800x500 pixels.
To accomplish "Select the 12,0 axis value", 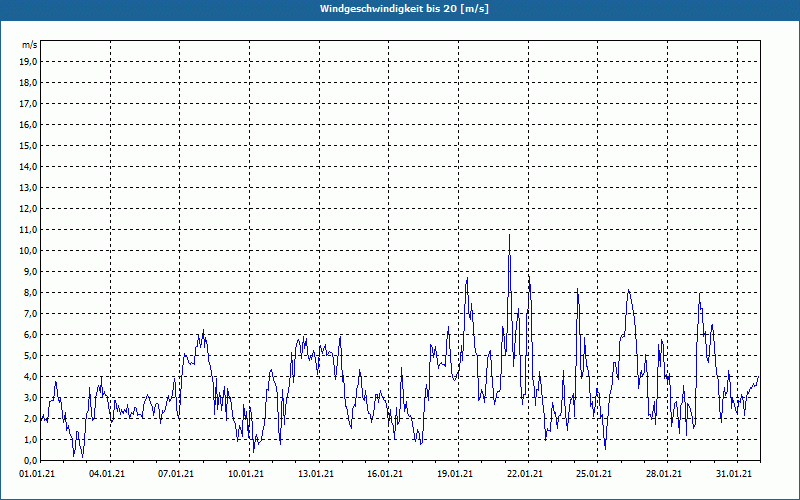I will 28,208.
